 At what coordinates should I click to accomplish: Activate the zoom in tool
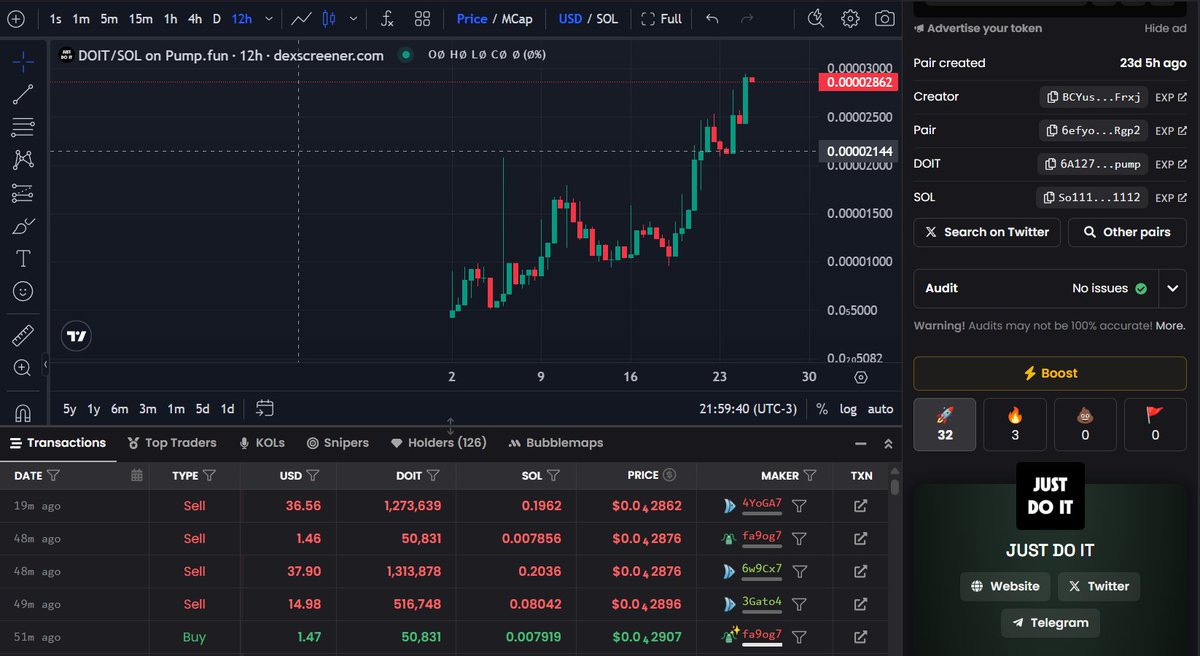pyautogui.click(x=23, y=368)
